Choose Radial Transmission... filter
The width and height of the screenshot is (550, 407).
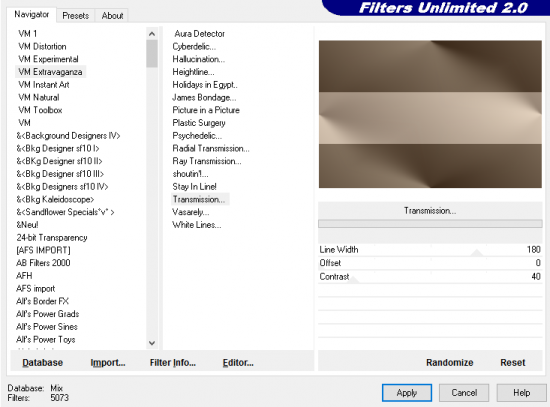211,148
